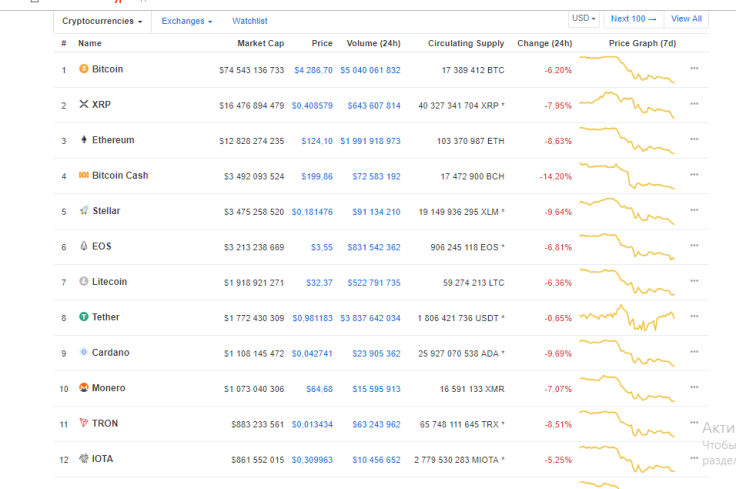The image size is (736, 489).
Task: Open the more-options dots for Stellar row
Action: click(694, 210)
